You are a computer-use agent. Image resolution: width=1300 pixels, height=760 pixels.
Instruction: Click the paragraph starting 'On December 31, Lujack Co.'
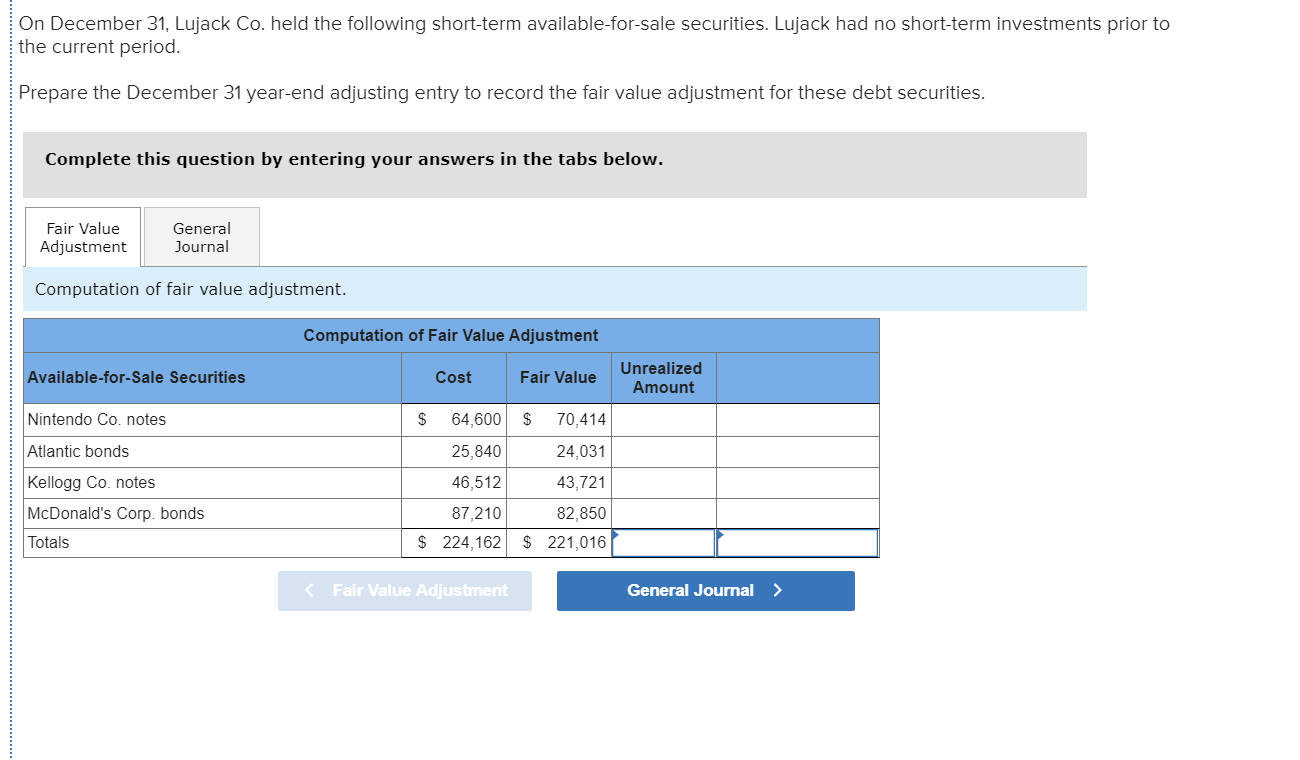[594, 35]
